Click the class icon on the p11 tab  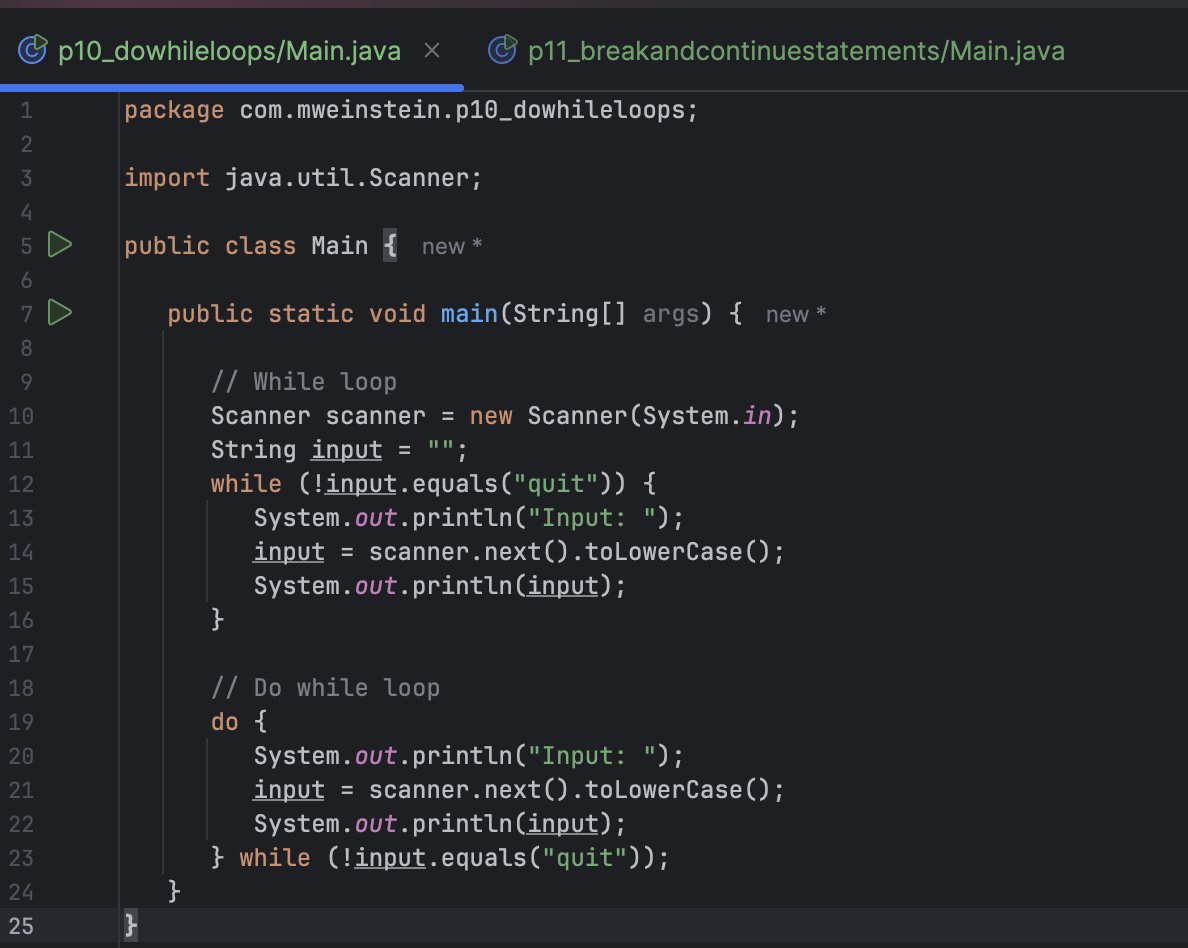point(502,47)
